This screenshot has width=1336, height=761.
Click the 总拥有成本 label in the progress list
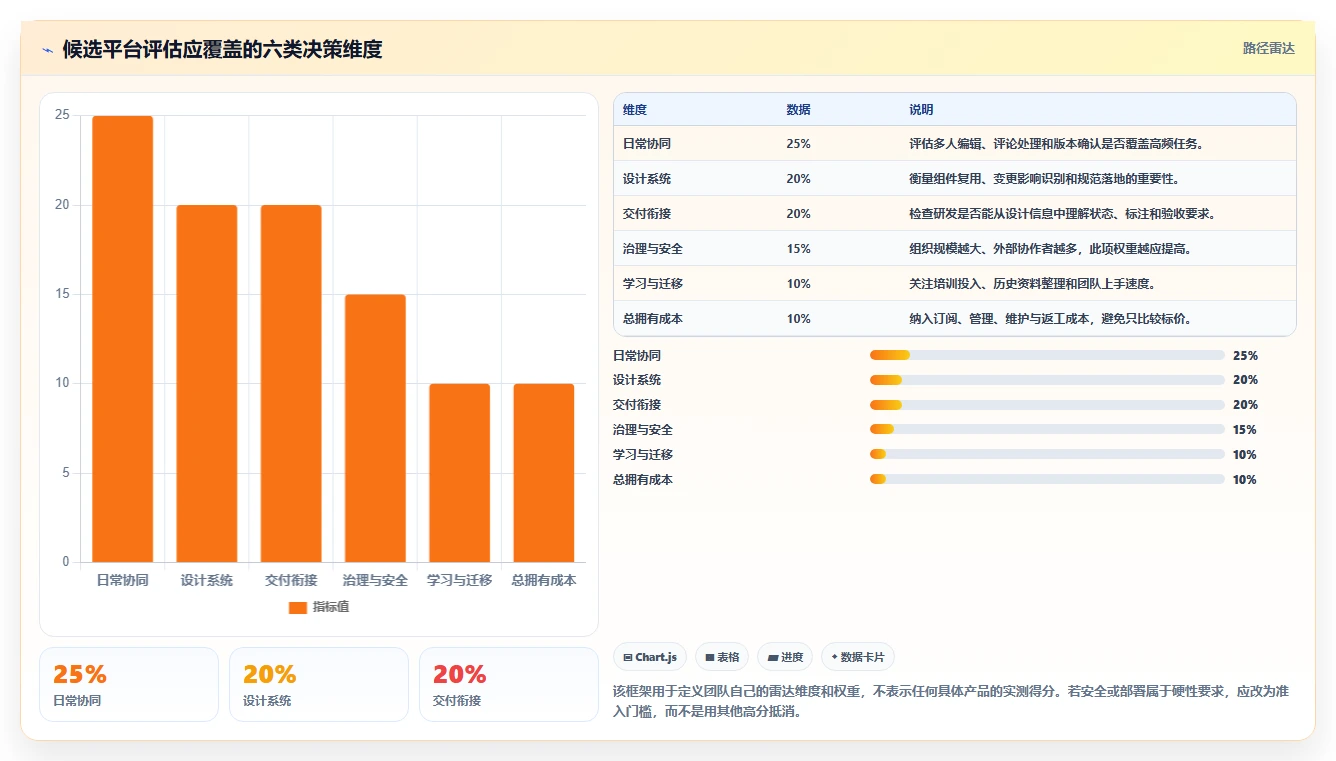[643, 480]
